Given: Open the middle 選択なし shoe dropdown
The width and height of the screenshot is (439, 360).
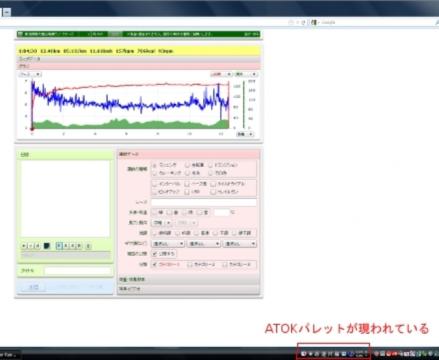Looking at the screenshot, I should pos(204,244).
